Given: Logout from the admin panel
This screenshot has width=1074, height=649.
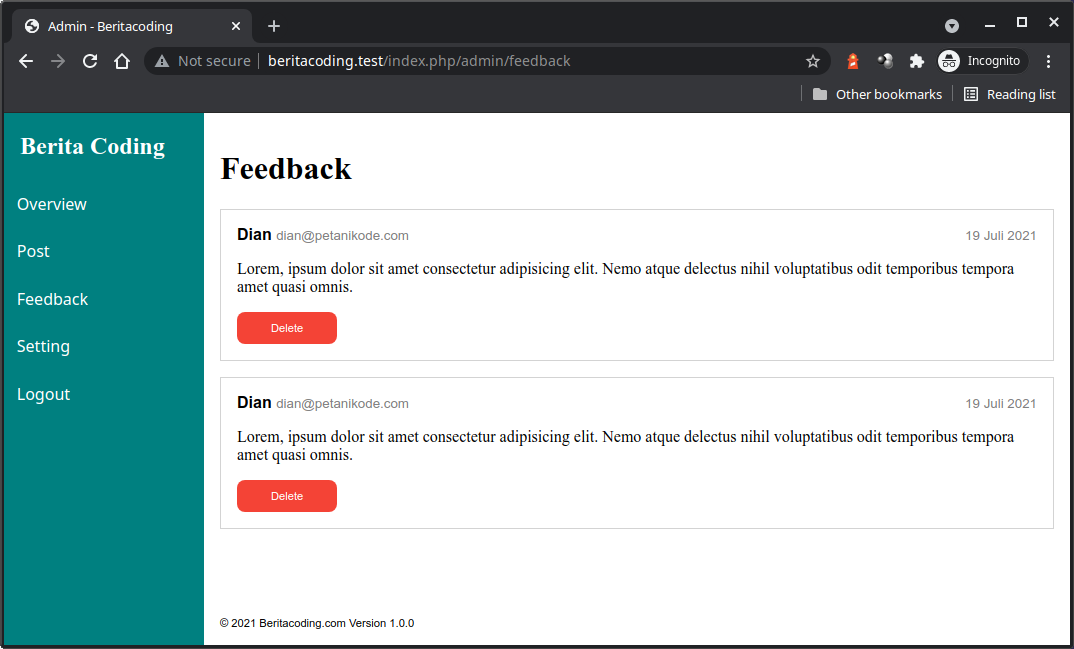Looking at the screenshot, I should (43, 394).
